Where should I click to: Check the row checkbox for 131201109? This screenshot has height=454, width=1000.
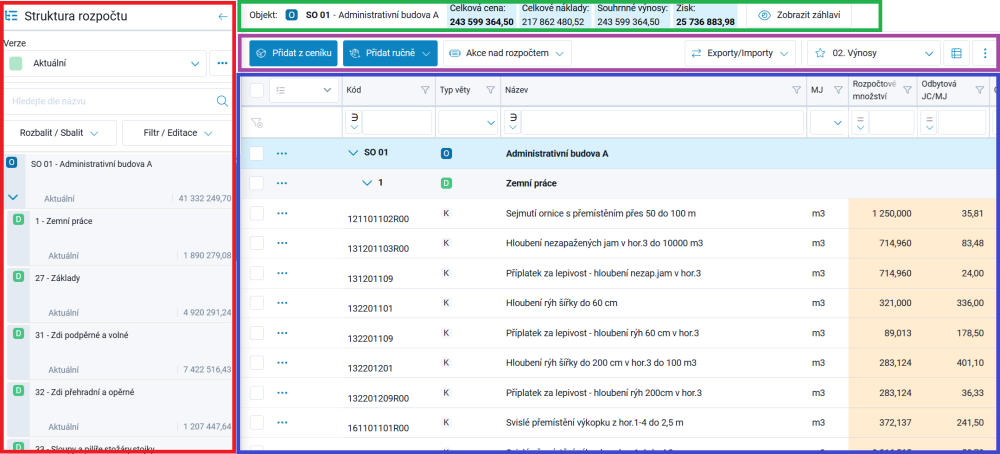(x=256, y=273)
